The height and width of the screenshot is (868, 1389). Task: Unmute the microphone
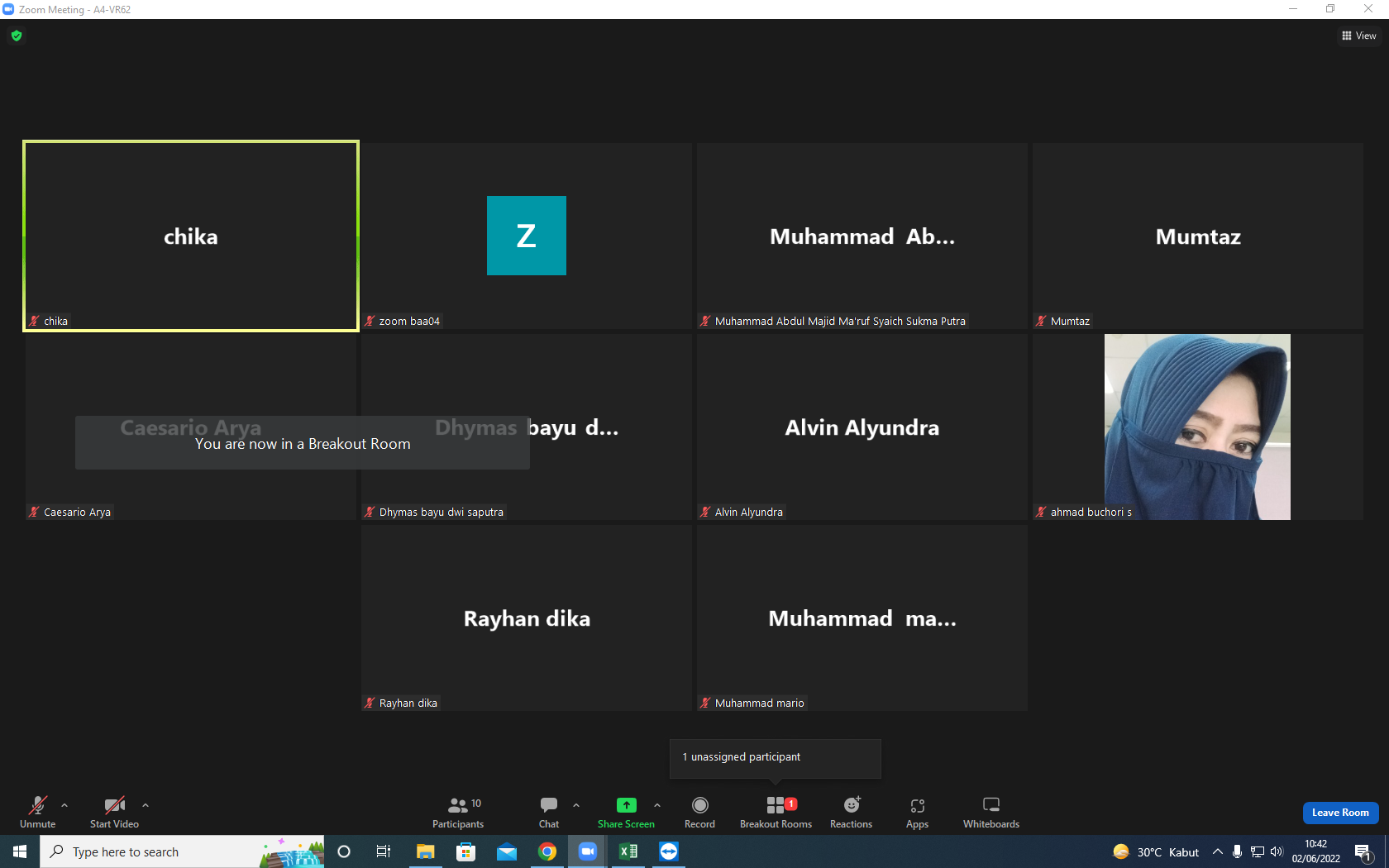click(38, 812)
